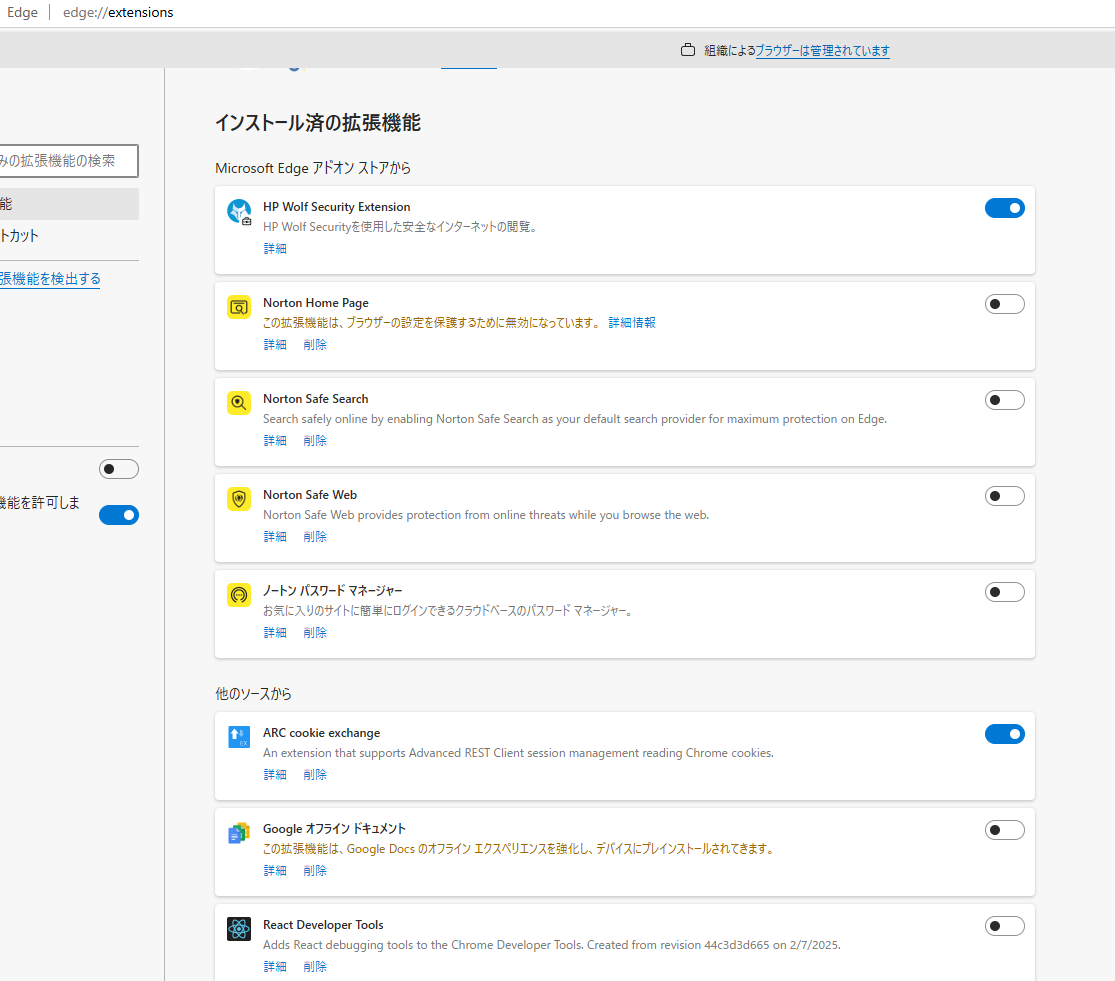Viewport: 1115px width, 981px height.
Task: Enable the Norton Safe Search toggle
Action: click(x=1004, y=400)
